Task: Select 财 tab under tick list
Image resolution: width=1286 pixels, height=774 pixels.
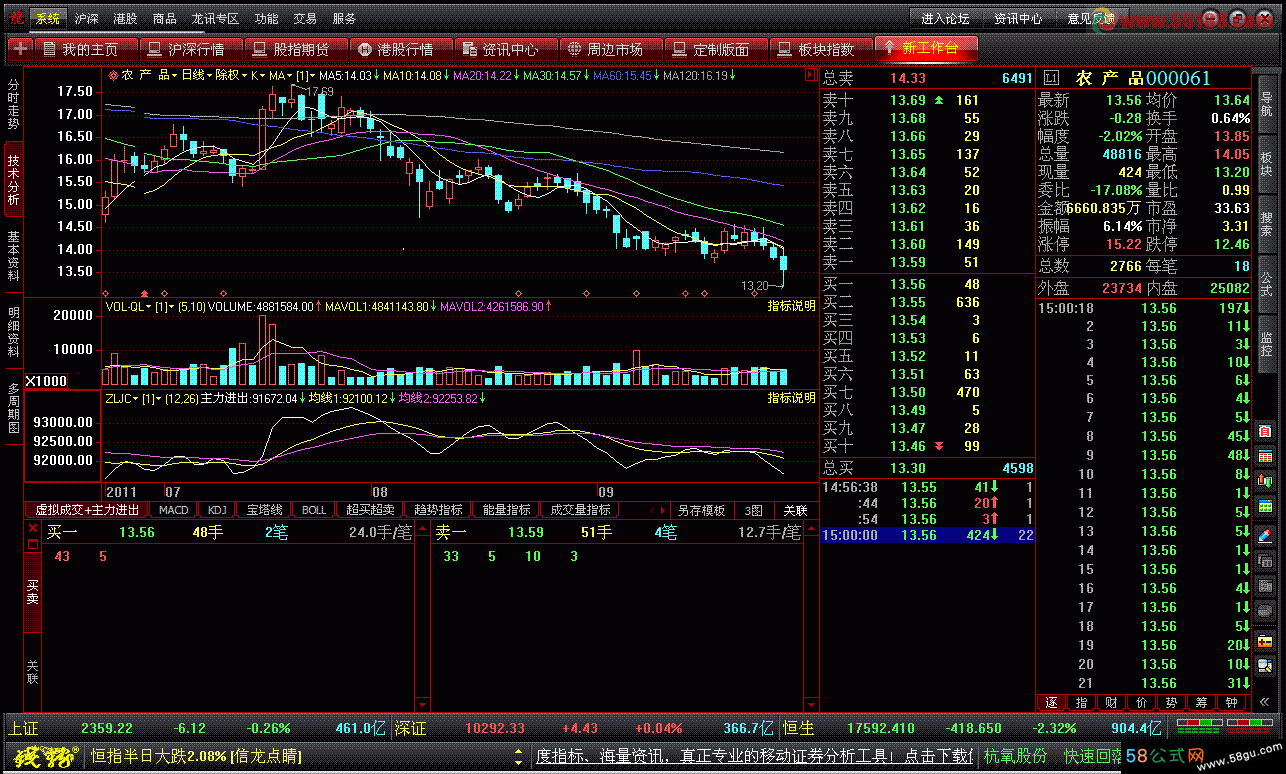Action: point(1112,702)
